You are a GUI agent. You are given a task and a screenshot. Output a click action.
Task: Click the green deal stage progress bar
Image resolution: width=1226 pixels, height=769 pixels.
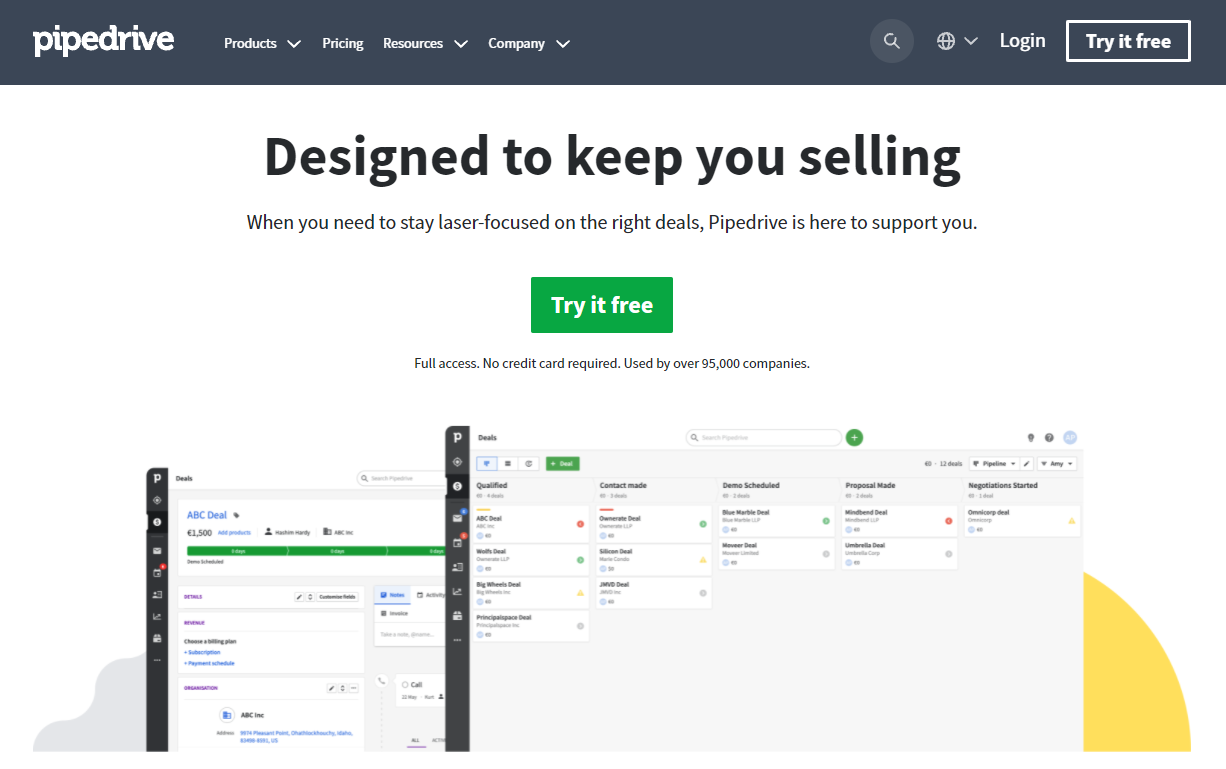click(316, 550)
